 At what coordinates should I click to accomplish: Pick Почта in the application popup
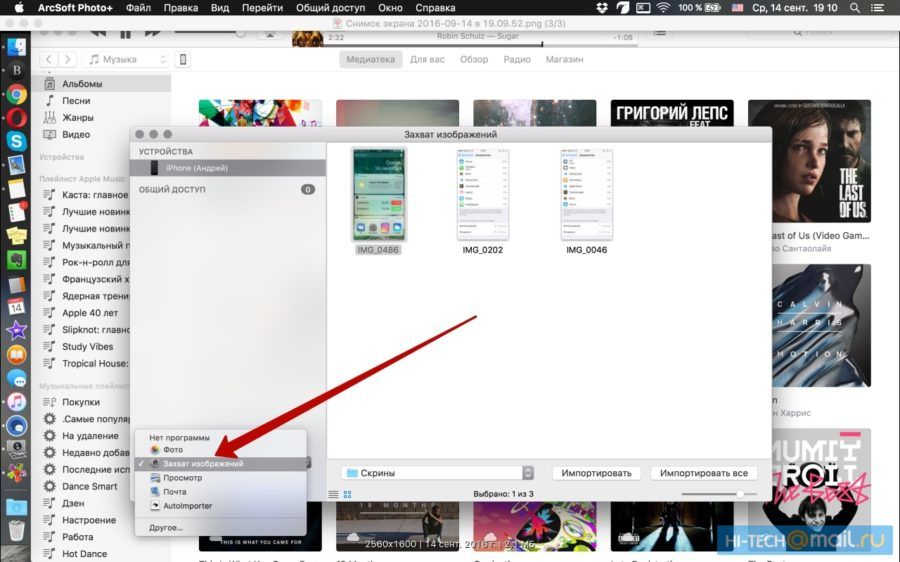pyautogui.click(x=174, y=492)
